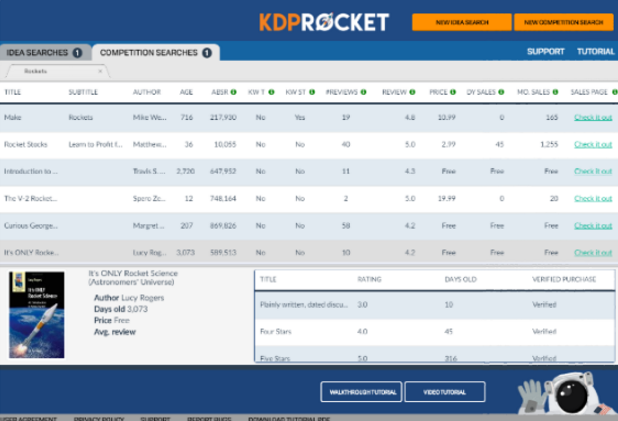Image resolution: width=618 pixels, height=421 pixels.
Task: Click author cell Travis S.
Action: click(149, 171)
